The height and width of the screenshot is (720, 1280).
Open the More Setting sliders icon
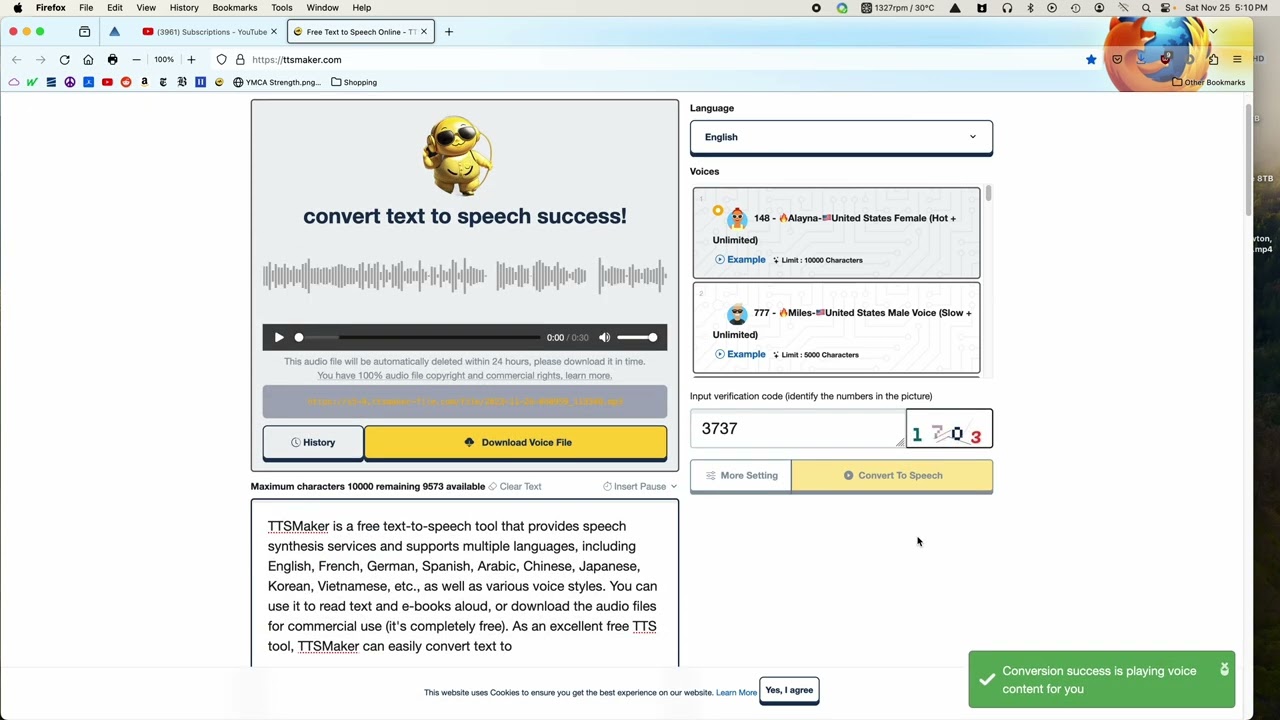pos(710,475)
